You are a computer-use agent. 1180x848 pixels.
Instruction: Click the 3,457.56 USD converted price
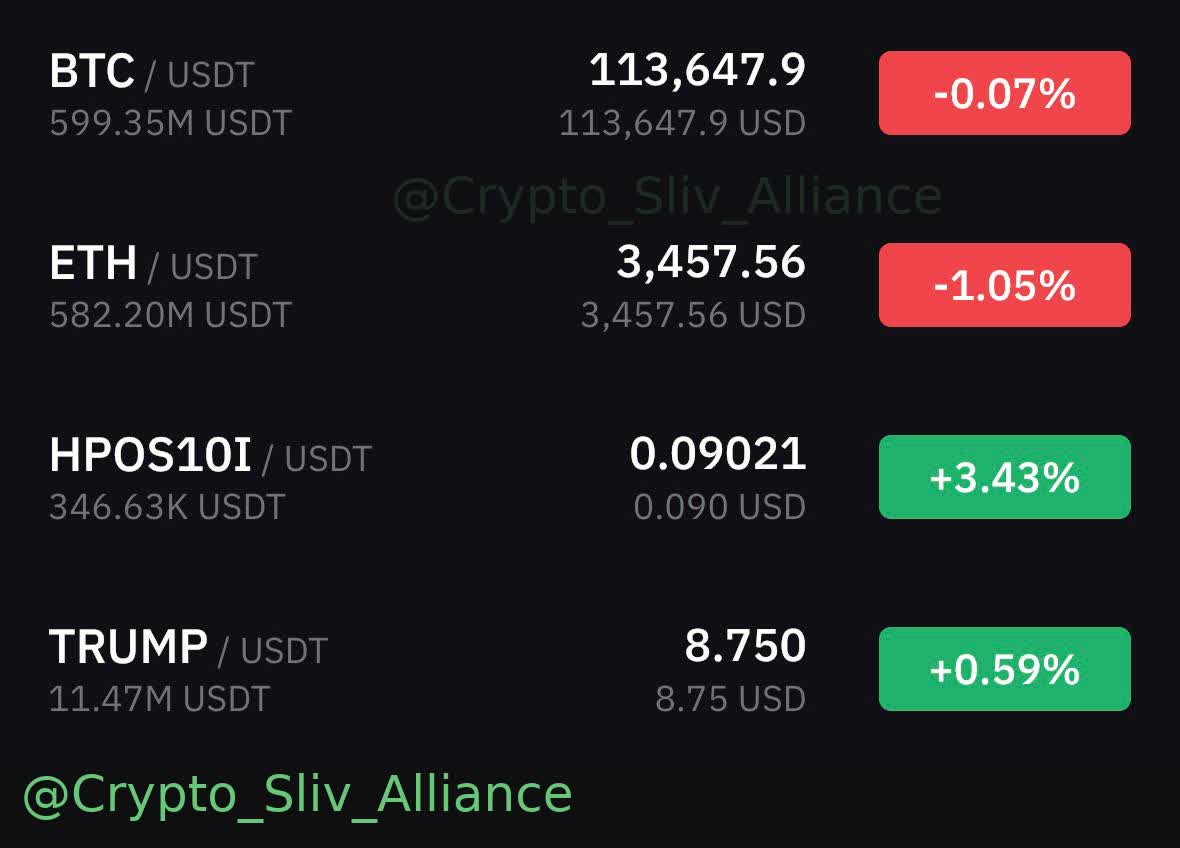[693, 315]
